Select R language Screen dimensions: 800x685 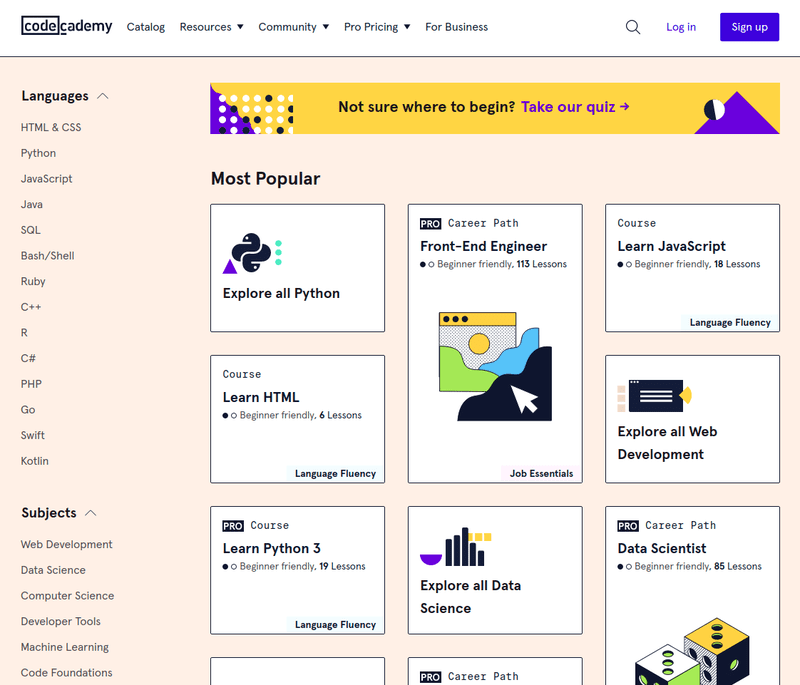[24, 333]
